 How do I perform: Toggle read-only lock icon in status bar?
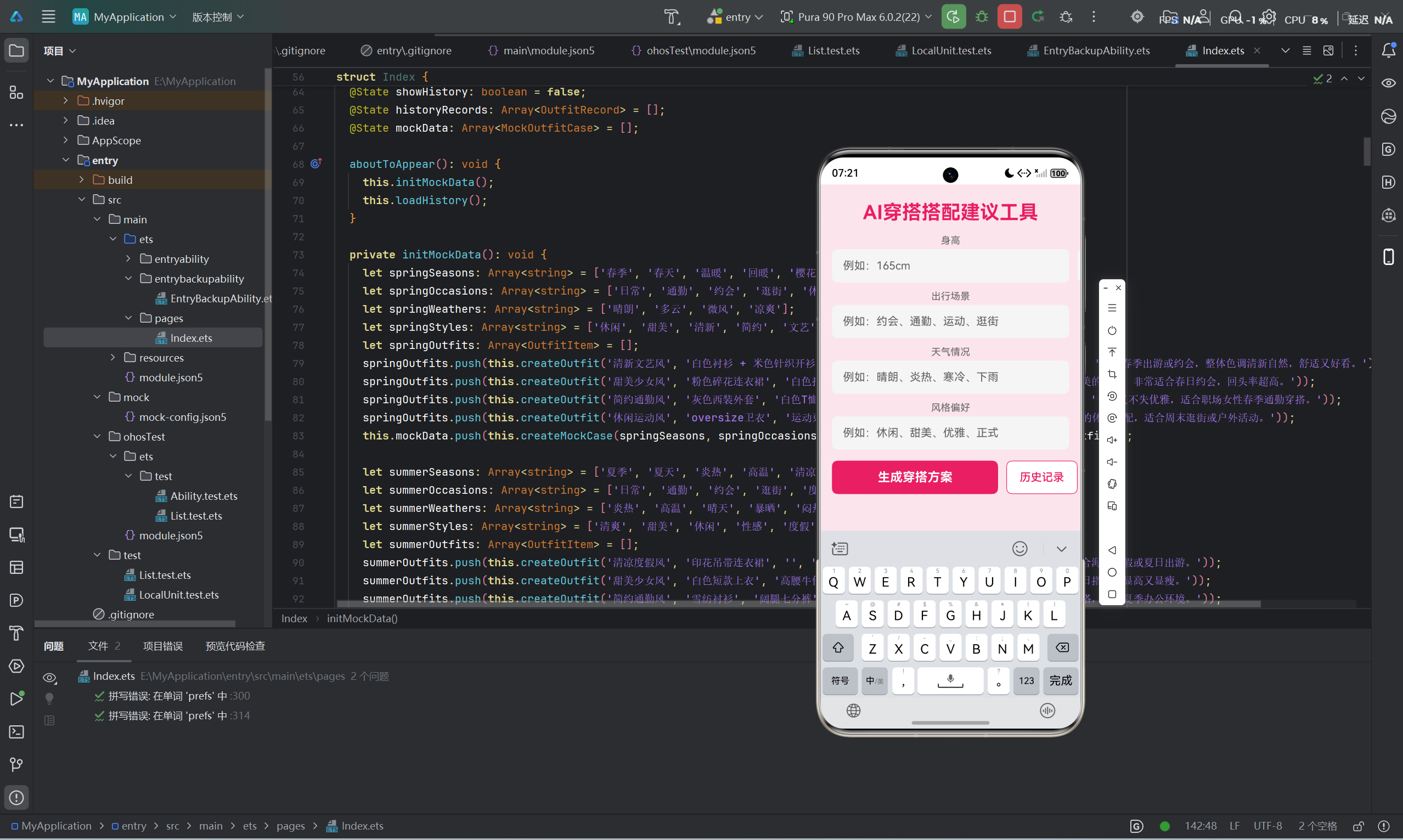[x=1357, y=826]
